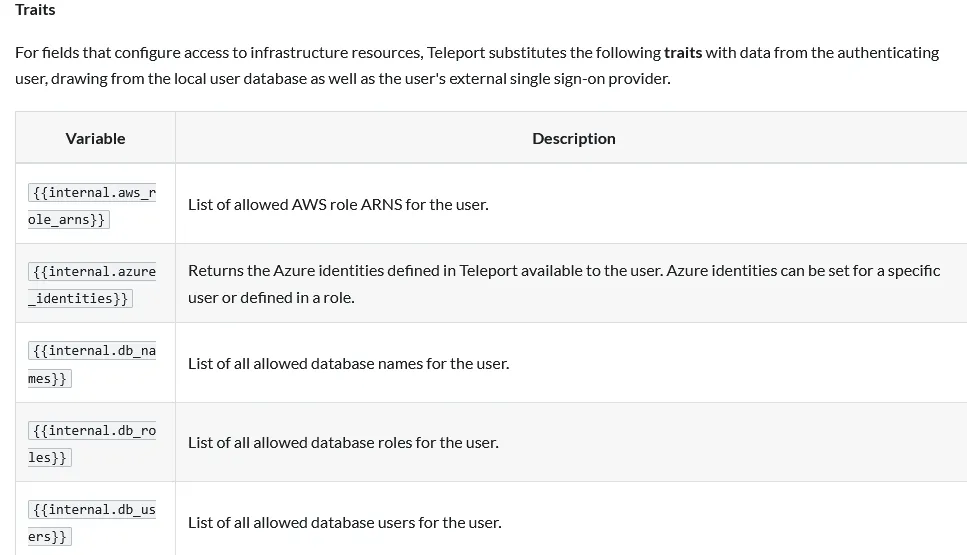Select the internal.db_roles variable code
The image size is (967, 555).
(92, 443)
